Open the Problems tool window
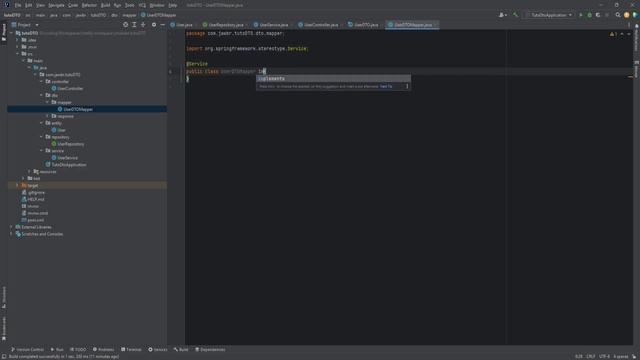The height and width of the screenshot is (360, 640). tap(103, 350)
